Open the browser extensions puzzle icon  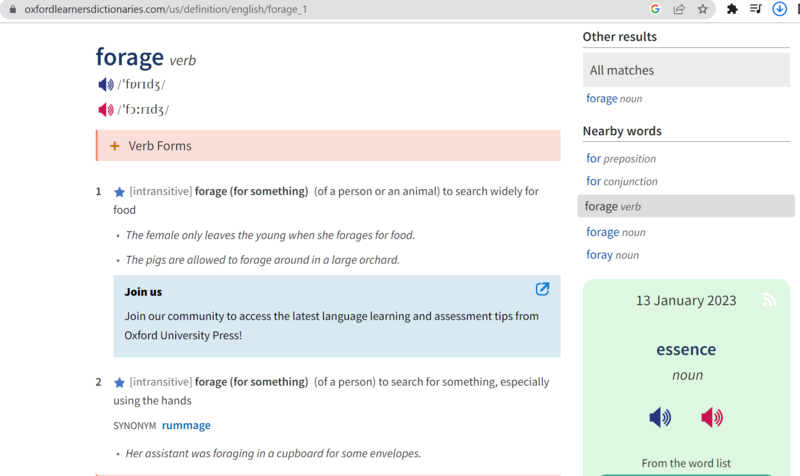click(x=732, y=9)
